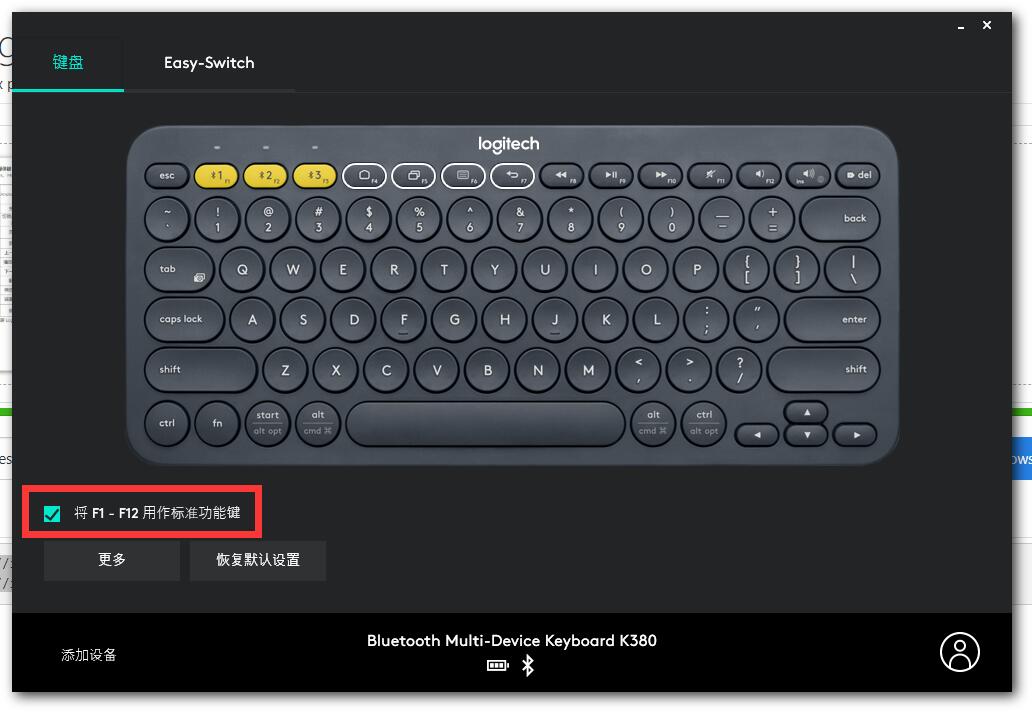
Task: Click the volume down F12 key icon
Action: [x=759, y=176]
